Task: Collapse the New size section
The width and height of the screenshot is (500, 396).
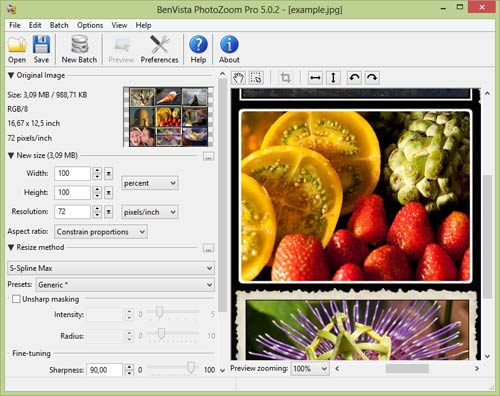Action: coord(11,156)
